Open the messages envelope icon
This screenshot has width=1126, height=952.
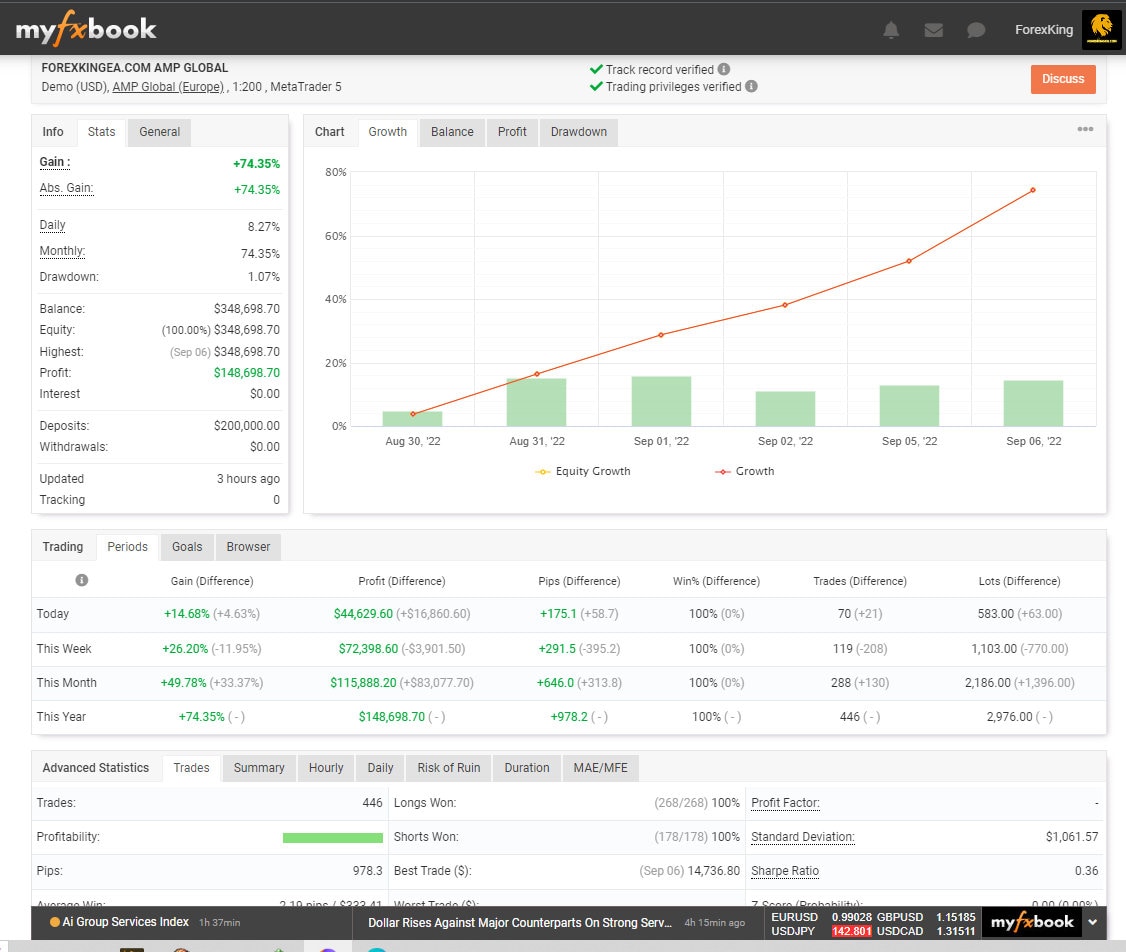pos(933,29)
